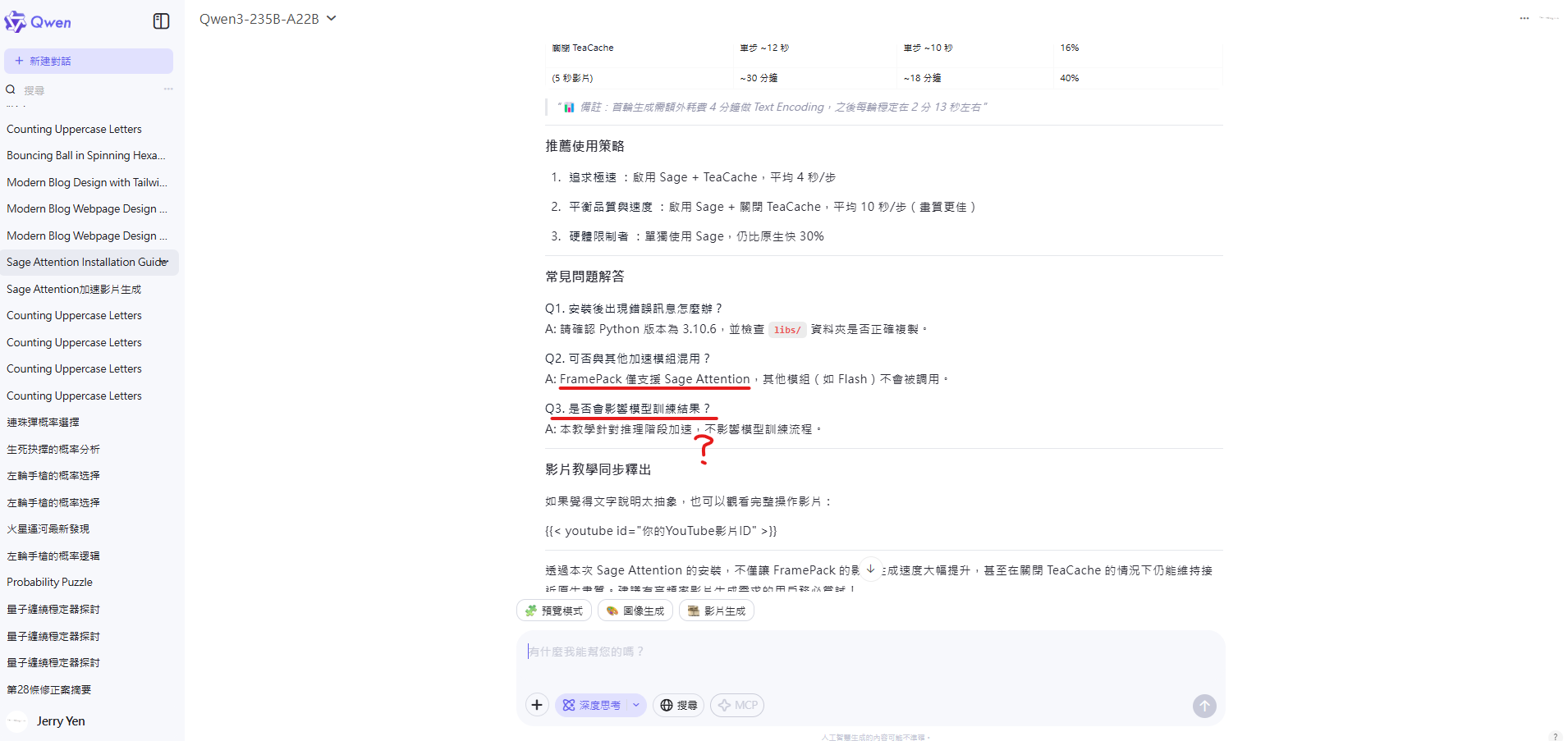Click the 推薦使用策略 heading
This screenshot has width=1568, height=741.
pos(585,146)
